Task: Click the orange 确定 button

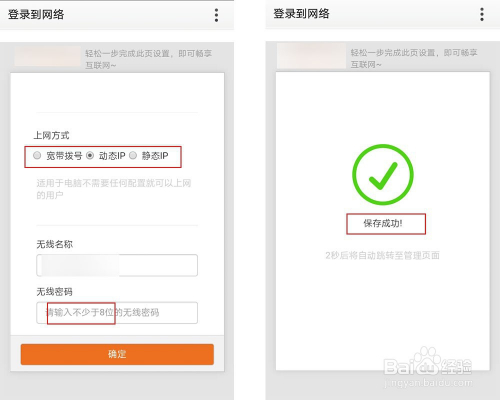Action: point(117,354)
